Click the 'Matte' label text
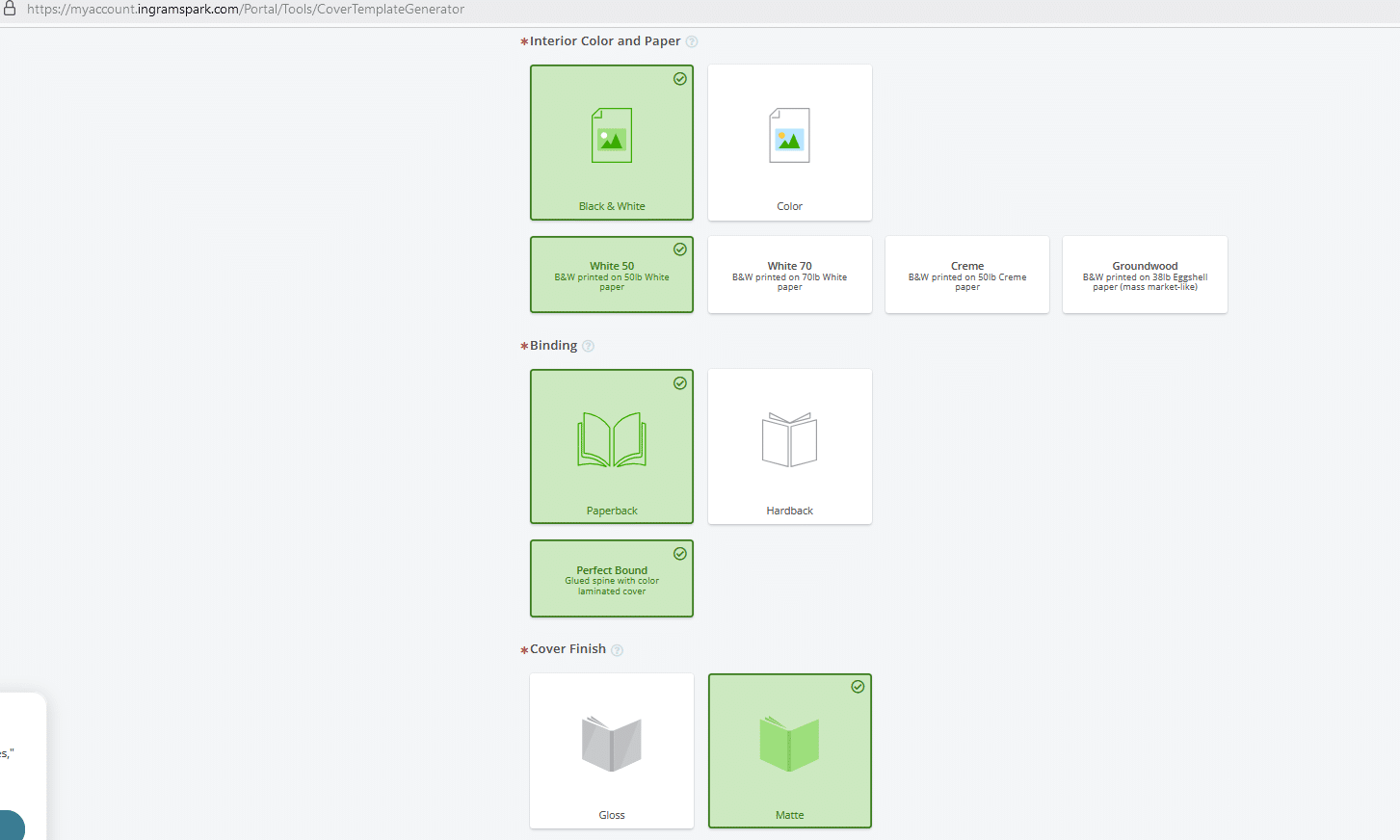1400x840 pixels. click(790, 815)
